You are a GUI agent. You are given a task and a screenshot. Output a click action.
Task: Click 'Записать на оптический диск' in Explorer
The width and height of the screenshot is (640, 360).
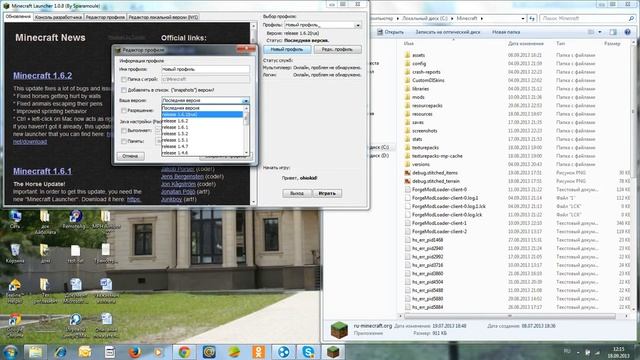pos(448,32)
